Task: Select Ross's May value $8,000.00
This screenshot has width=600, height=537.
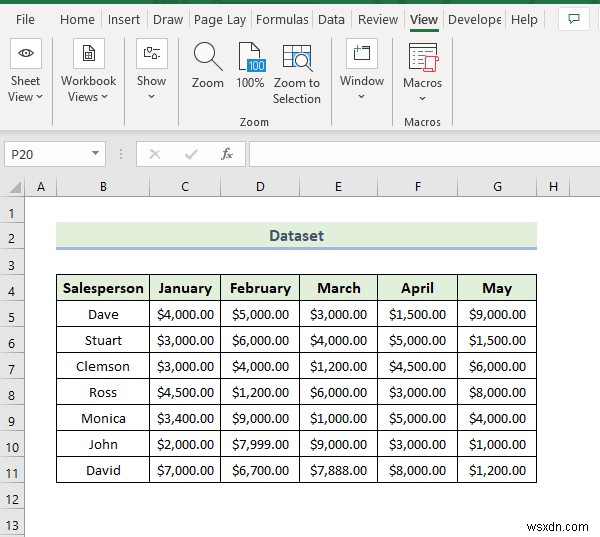Action: point(497,392)
